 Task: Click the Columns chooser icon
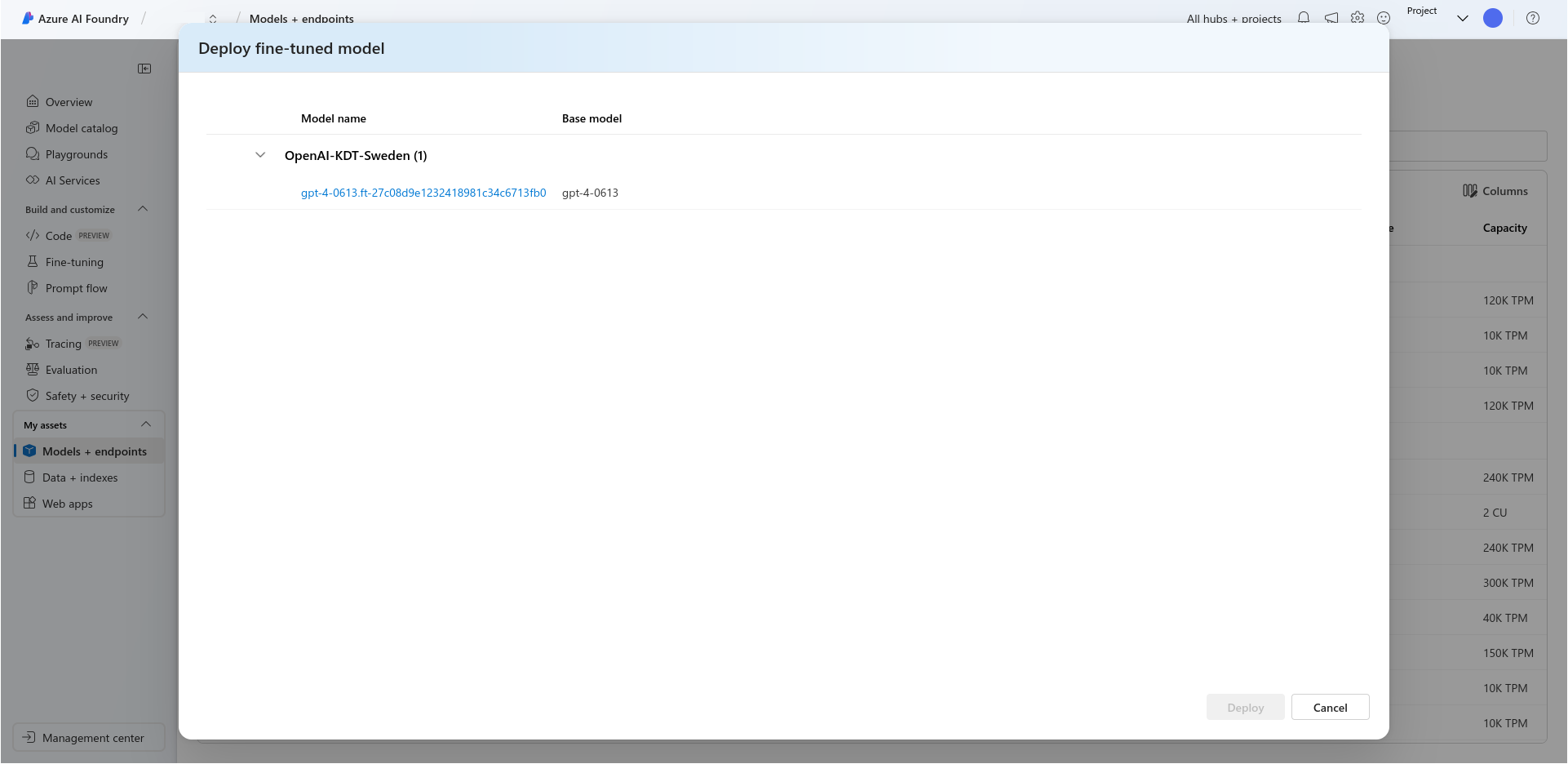[x=1470, y=191]
